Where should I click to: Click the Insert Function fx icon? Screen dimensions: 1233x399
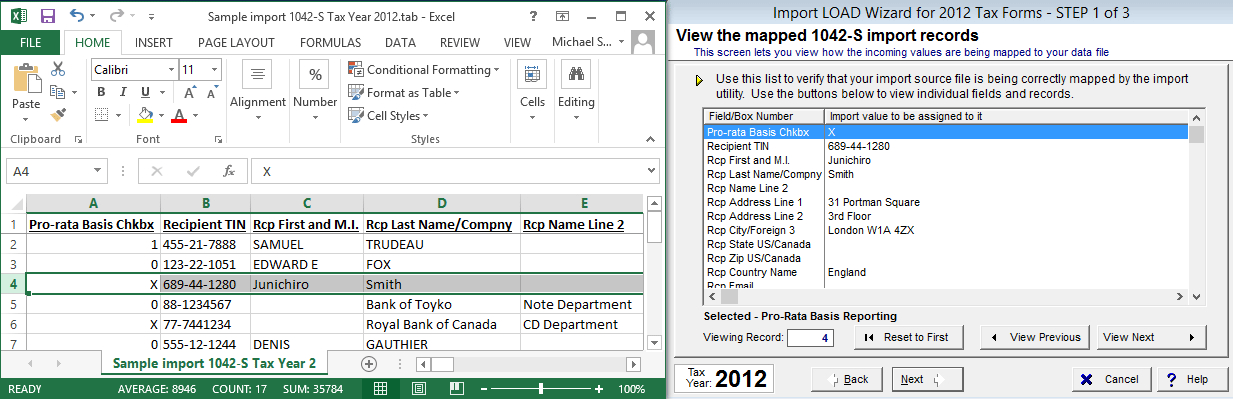(x=228, y=171)
